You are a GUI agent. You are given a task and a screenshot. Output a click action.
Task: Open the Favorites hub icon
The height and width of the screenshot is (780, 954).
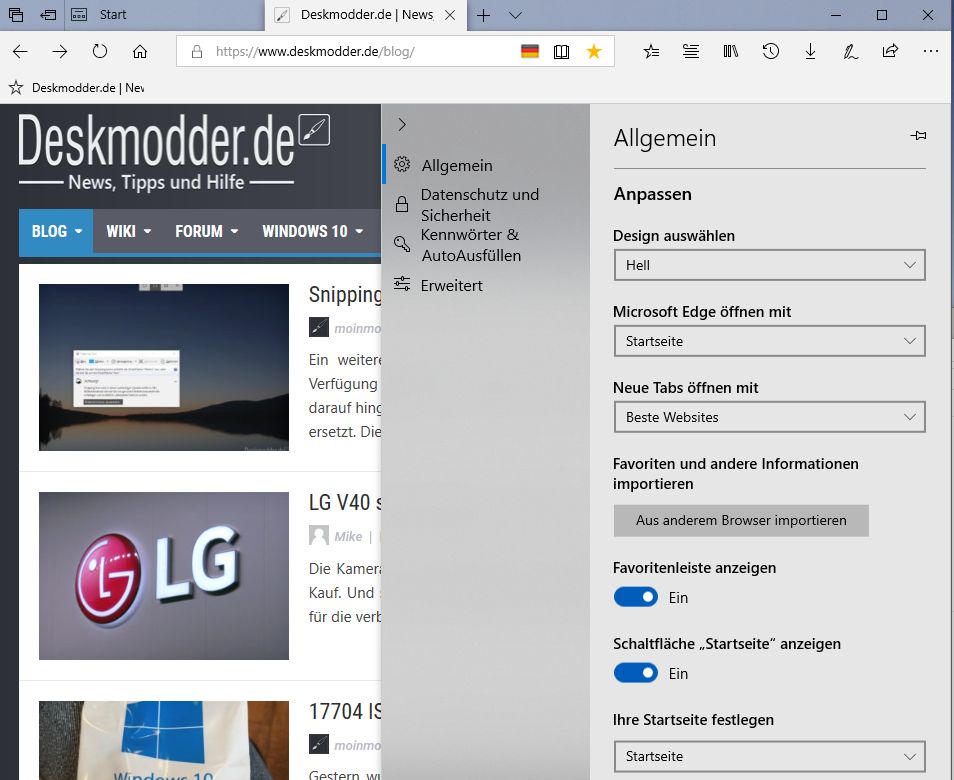[x=651, y=52]
